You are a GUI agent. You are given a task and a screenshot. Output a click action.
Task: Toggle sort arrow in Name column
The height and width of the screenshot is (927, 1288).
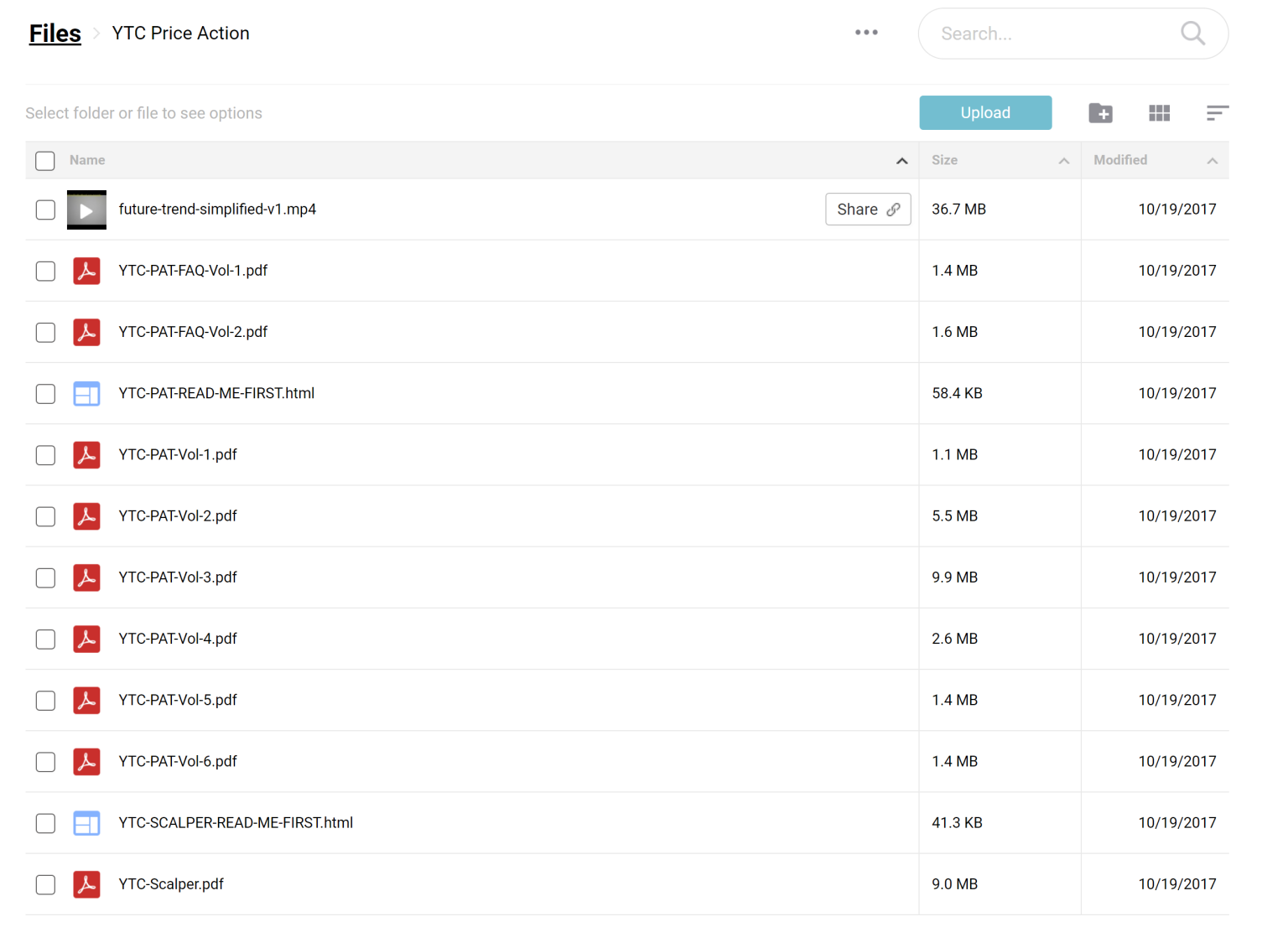pyautogui.click(x=901, y=161)
